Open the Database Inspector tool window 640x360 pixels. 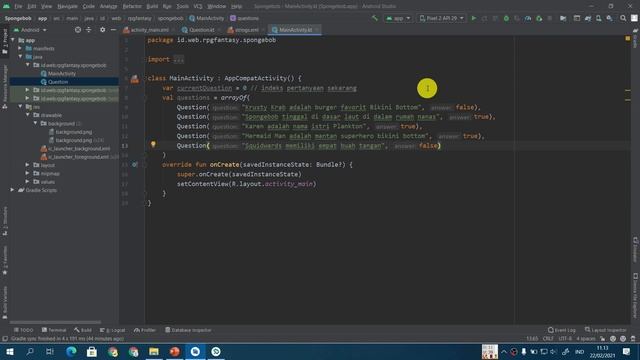click(x=188, y=330)
